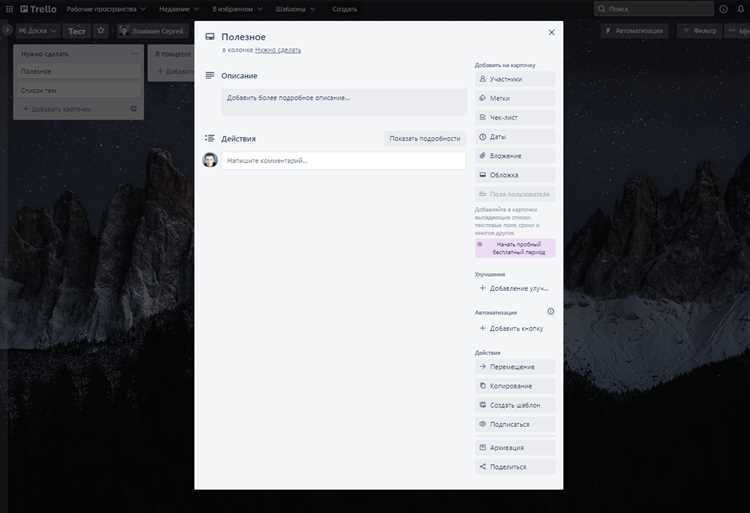Click the Нужно сделать list title

(45, 54)
